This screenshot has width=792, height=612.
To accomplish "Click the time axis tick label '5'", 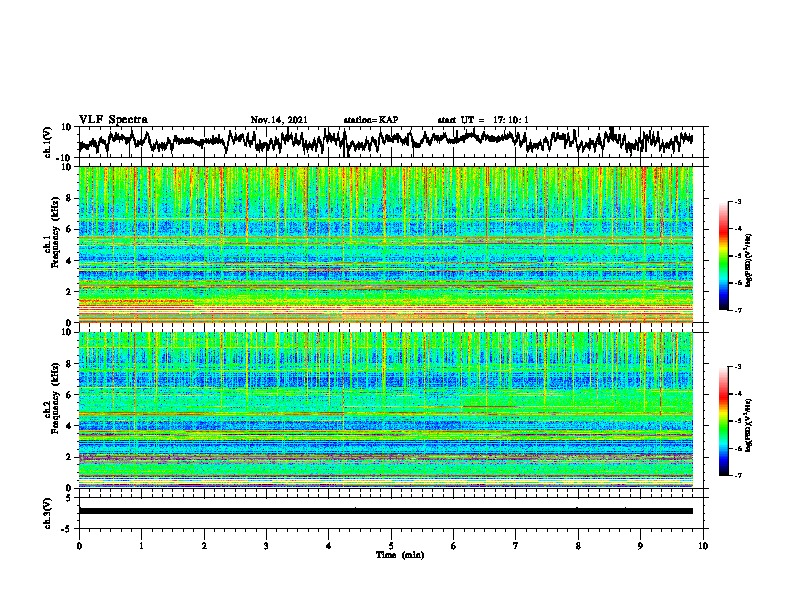I will (x=391, y=546).
